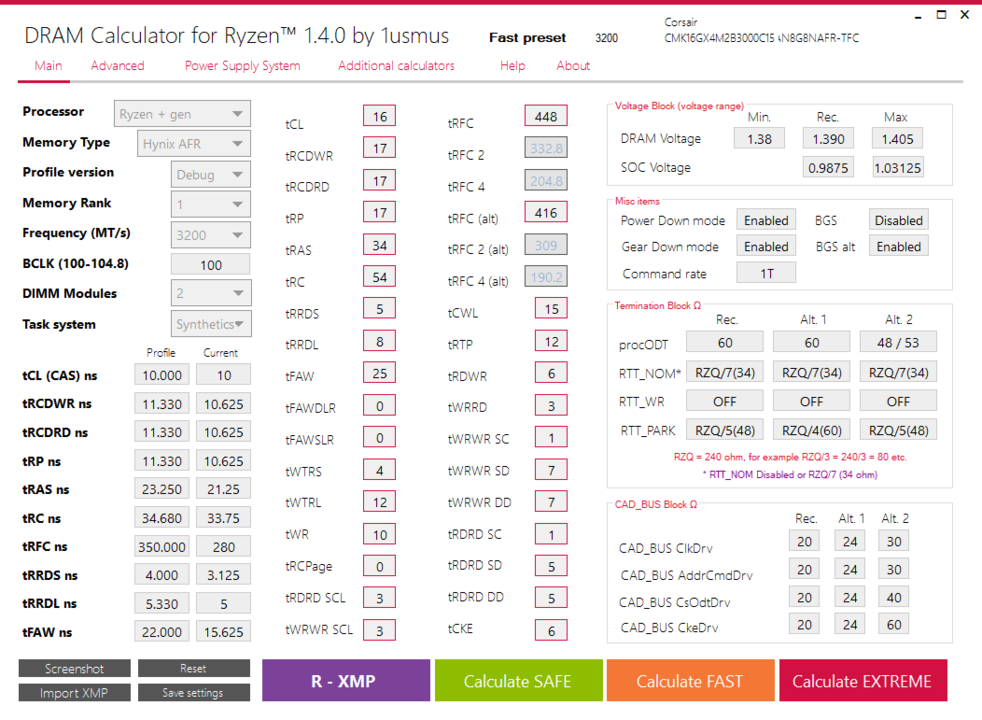
Task: Open the Memory Rank dropdown
Action: pyautogui.click(x=210, y=205)
